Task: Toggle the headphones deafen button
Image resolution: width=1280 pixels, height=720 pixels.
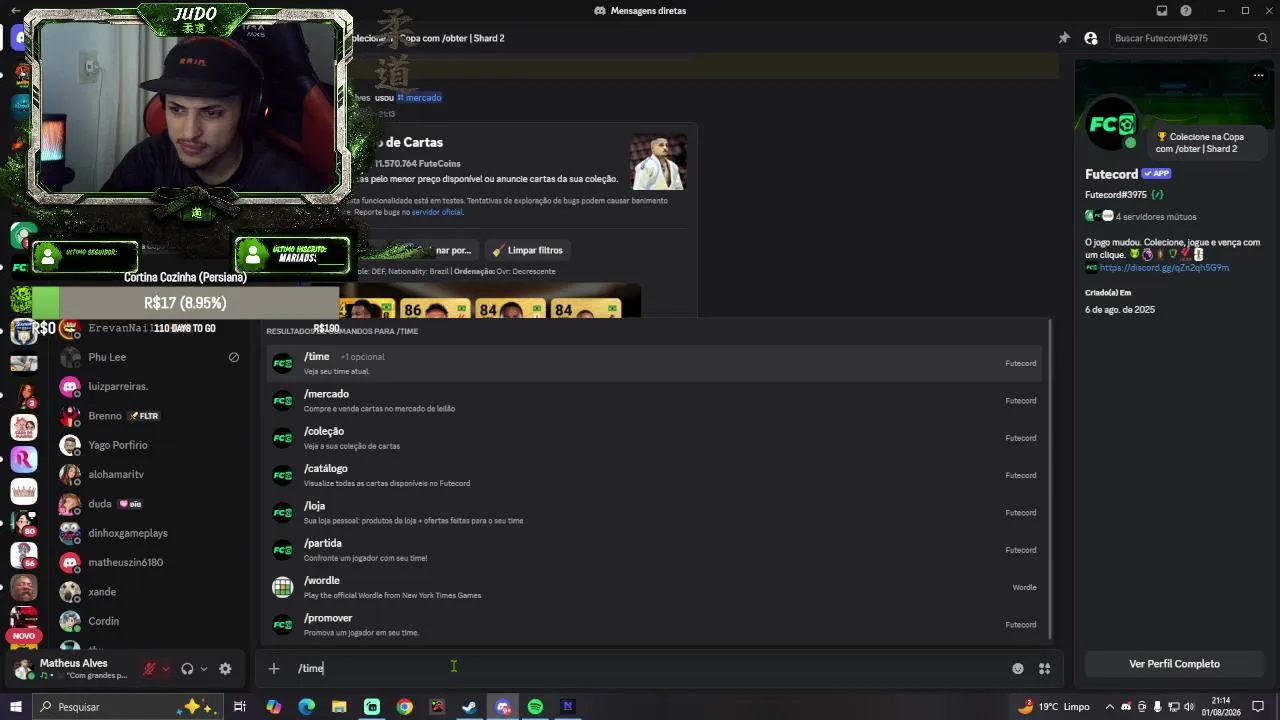Action: pos(187,669)
